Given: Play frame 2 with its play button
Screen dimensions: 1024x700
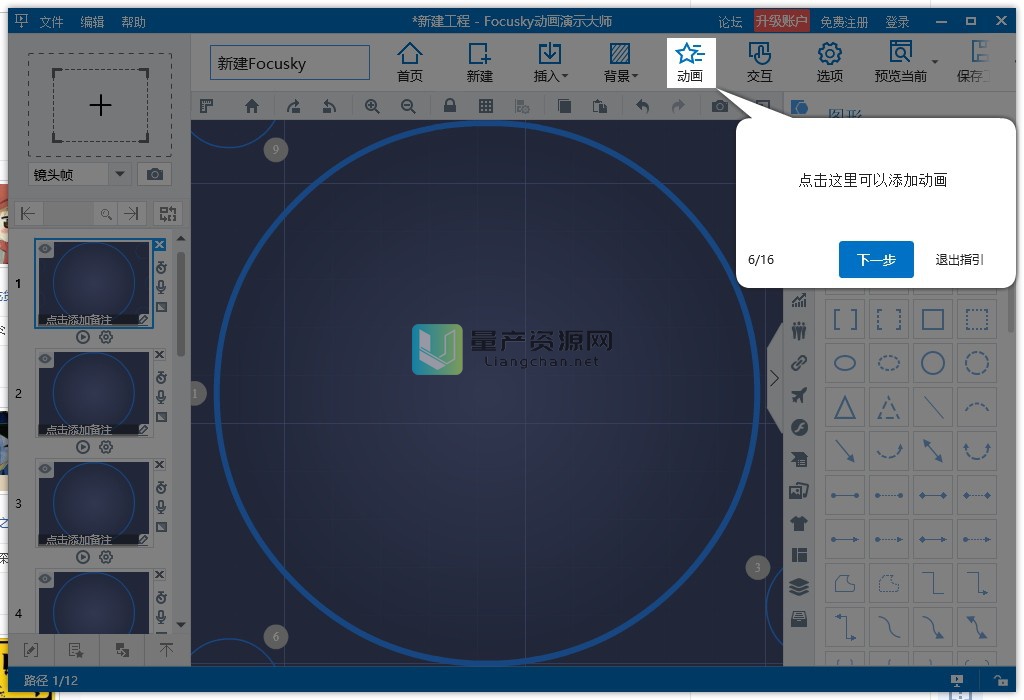Looking at the screenshot, I should (82, 447).
